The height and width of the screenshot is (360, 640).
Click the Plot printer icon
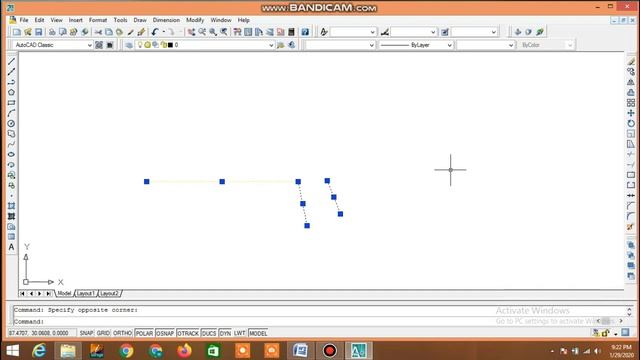point(52,32)
